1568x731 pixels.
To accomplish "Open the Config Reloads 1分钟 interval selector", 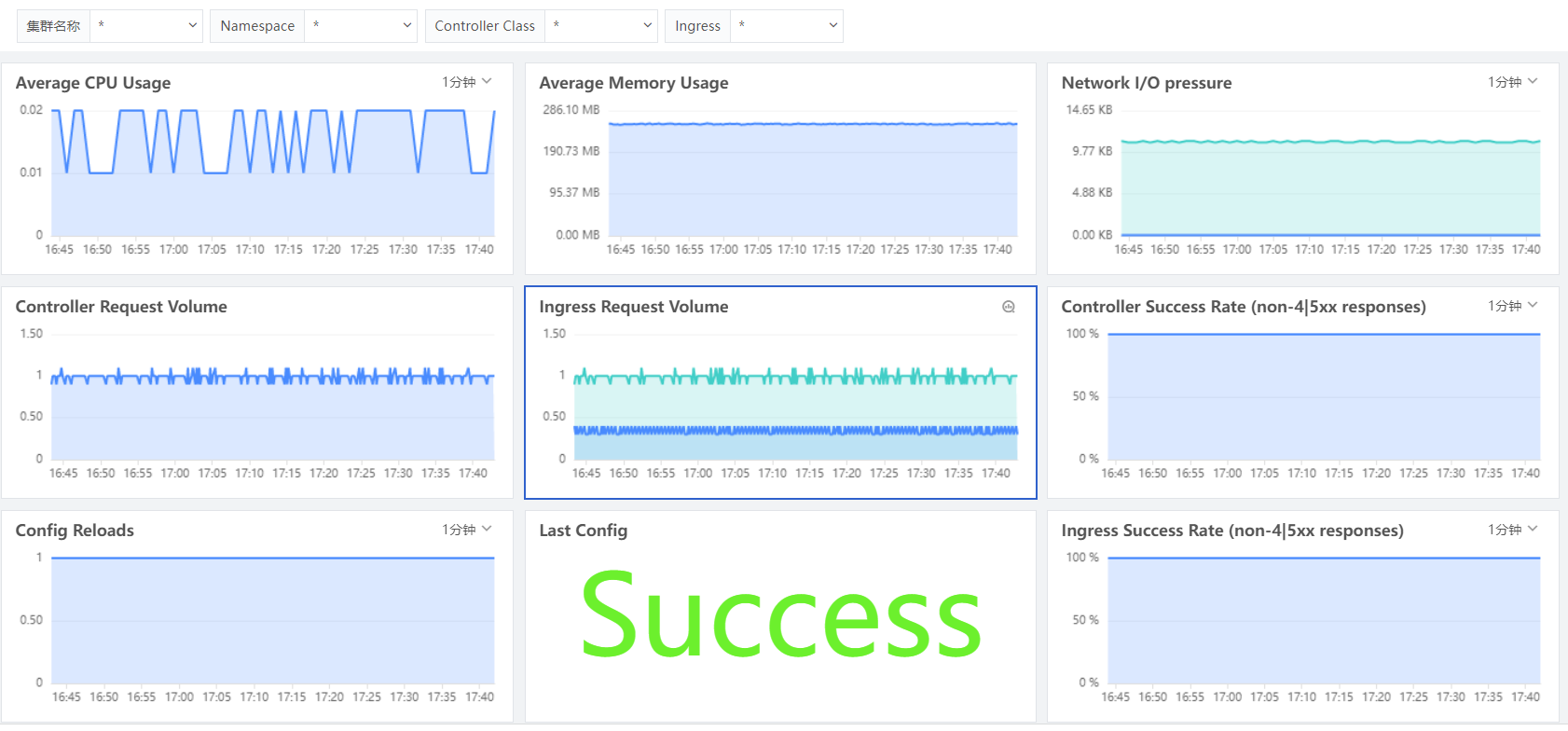I will click(467, 530).
